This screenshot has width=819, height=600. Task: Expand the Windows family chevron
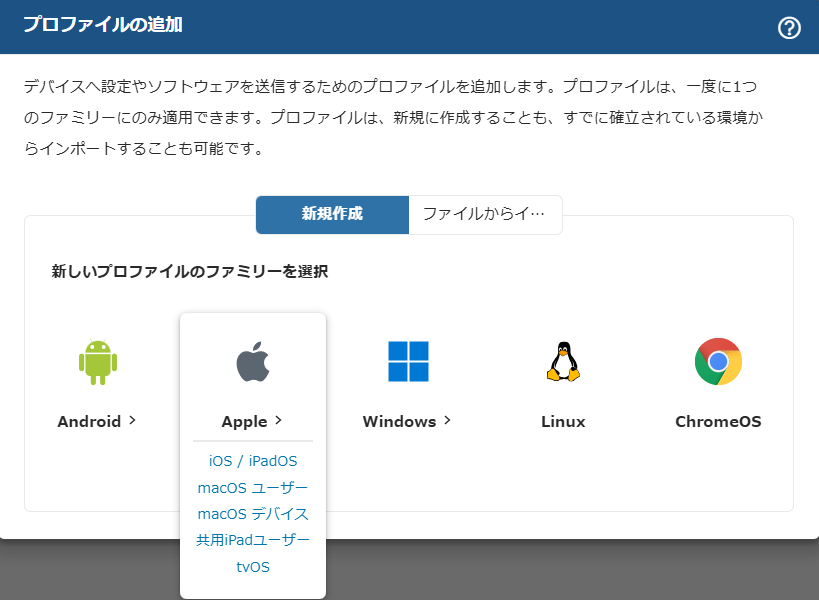click(447, 420)
